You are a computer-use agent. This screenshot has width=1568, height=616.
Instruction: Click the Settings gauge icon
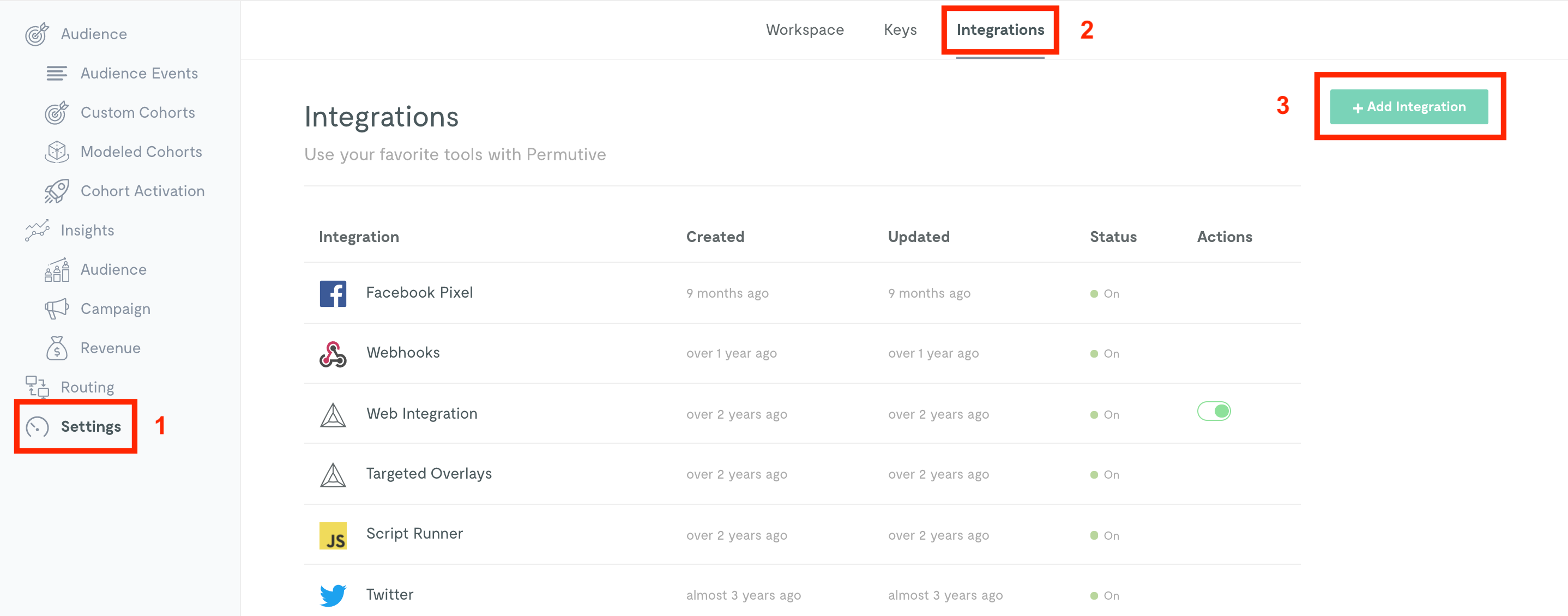(x=37, y=427)
